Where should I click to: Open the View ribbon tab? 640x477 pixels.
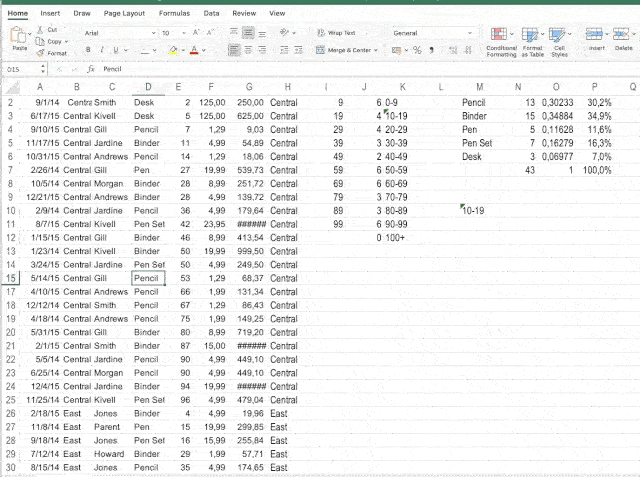pos(277,13)
